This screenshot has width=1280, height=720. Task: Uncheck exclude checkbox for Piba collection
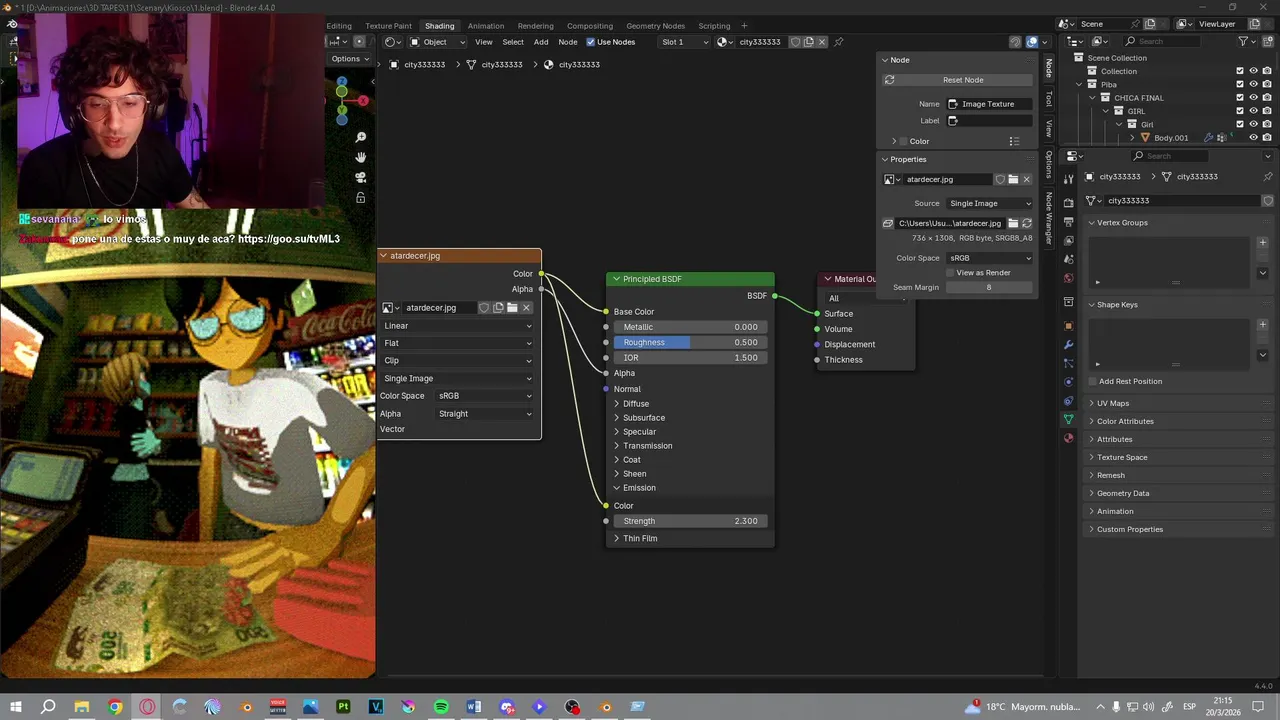[x=1240, y=84]
